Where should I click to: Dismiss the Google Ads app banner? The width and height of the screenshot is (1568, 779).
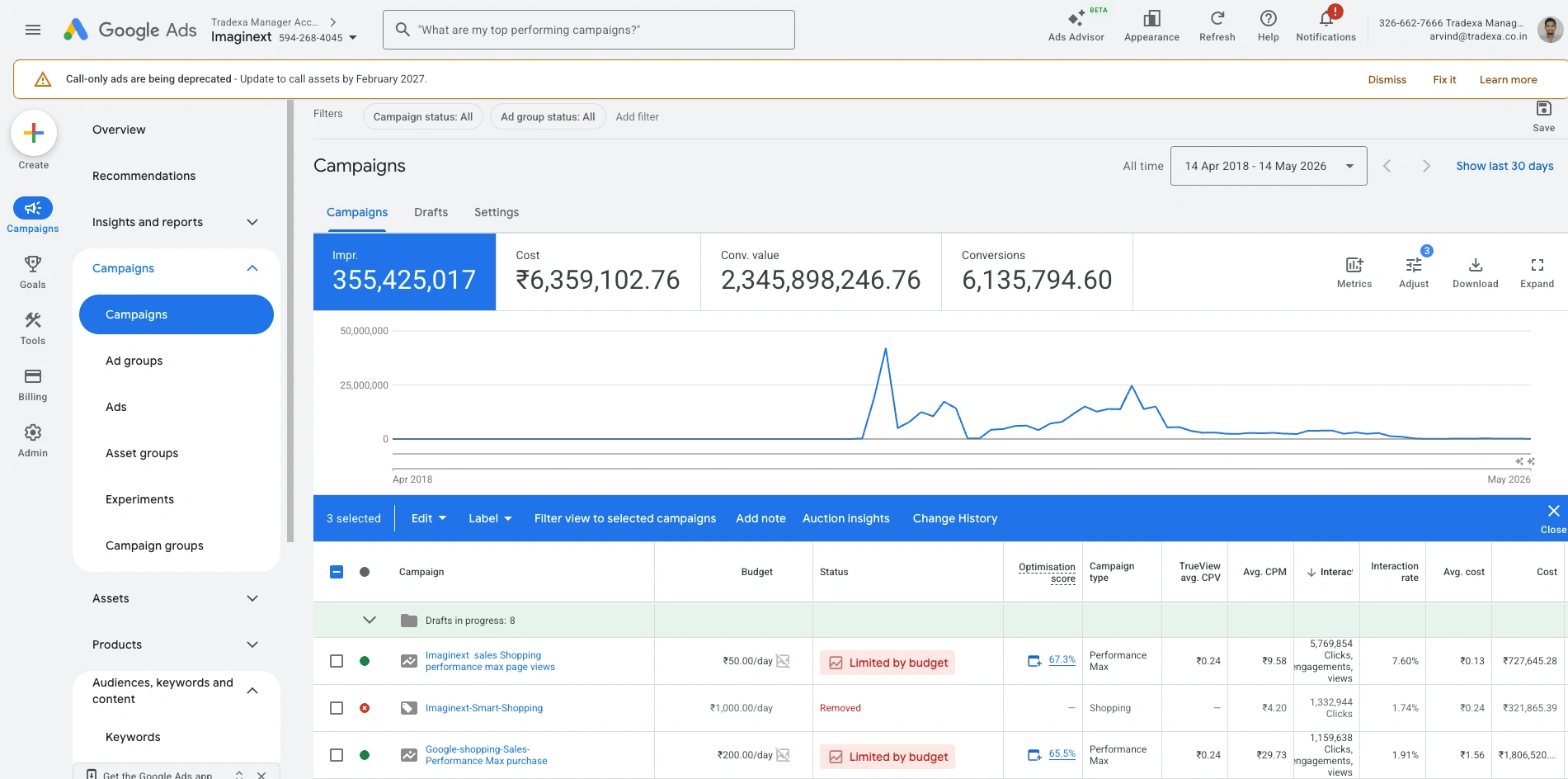click(x=261, y=775)
